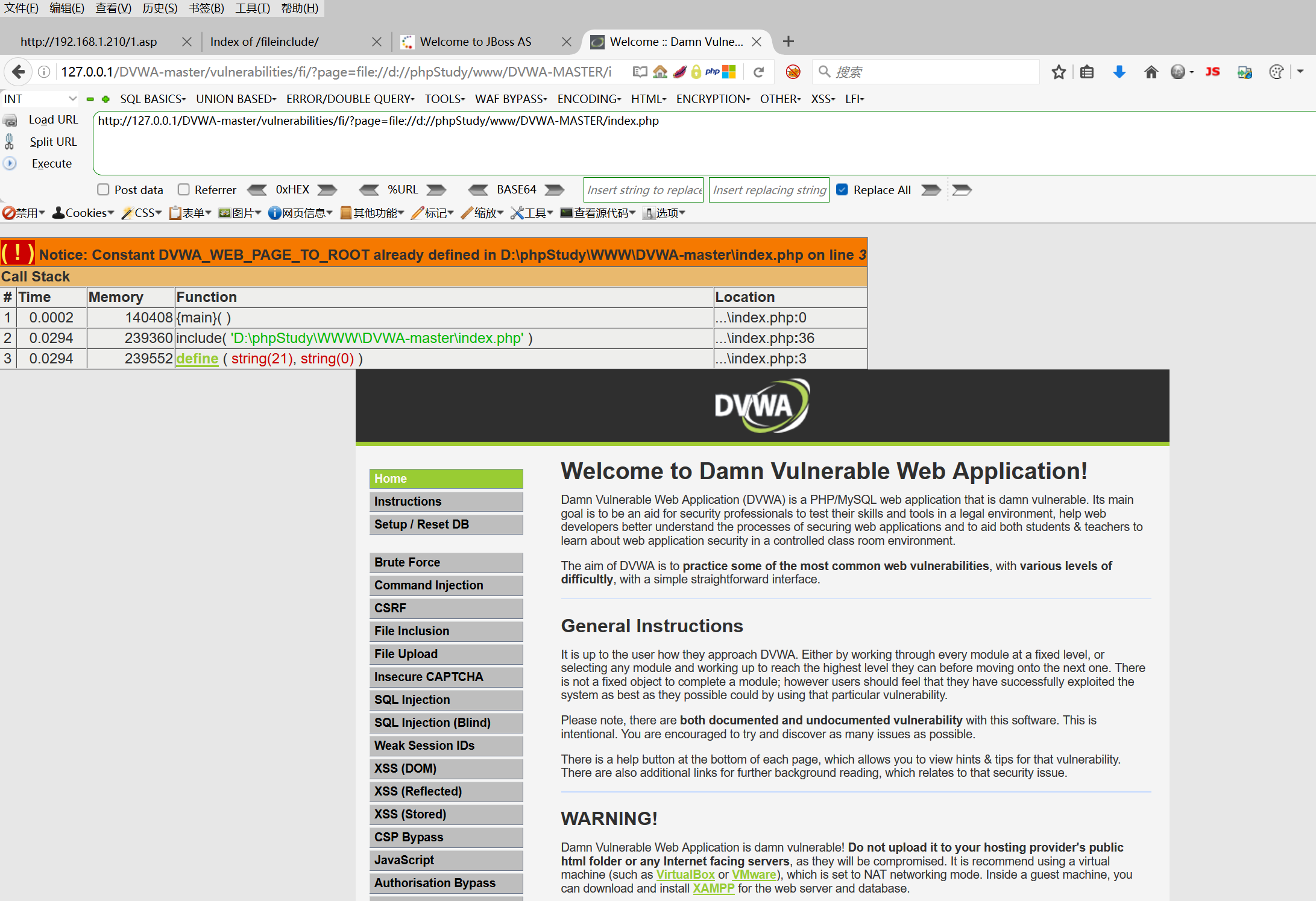Click the browser back arrow button
The image size is (1316, 901).
18,72
